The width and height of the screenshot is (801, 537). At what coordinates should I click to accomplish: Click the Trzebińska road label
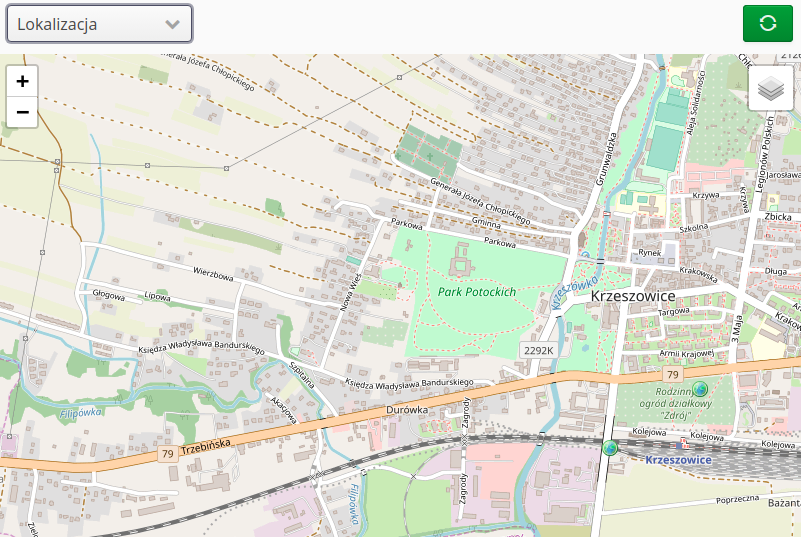tap(206, 443)
